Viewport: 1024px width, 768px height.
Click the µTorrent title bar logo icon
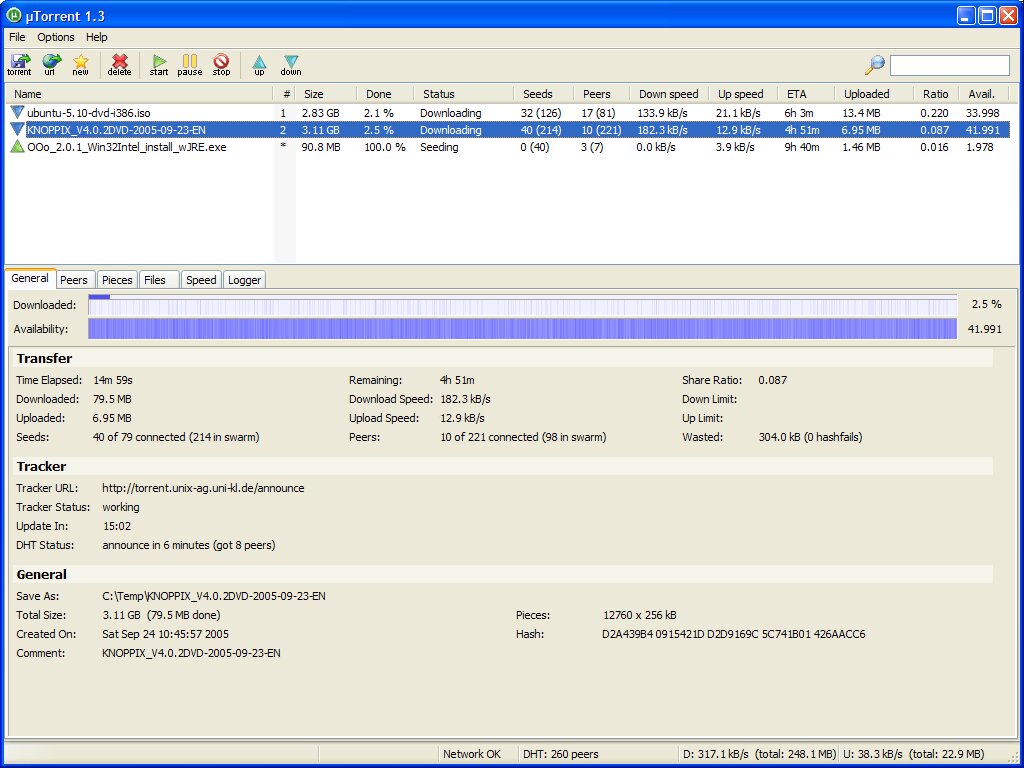(x=13, y=15)
